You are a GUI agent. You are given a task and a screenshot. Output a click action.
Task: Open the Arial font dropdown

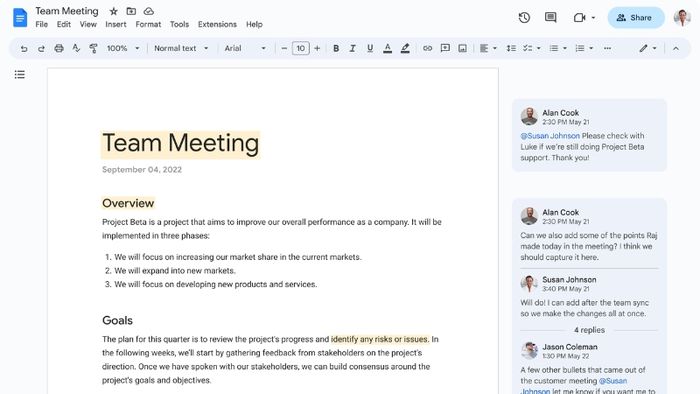click(245, 48)
